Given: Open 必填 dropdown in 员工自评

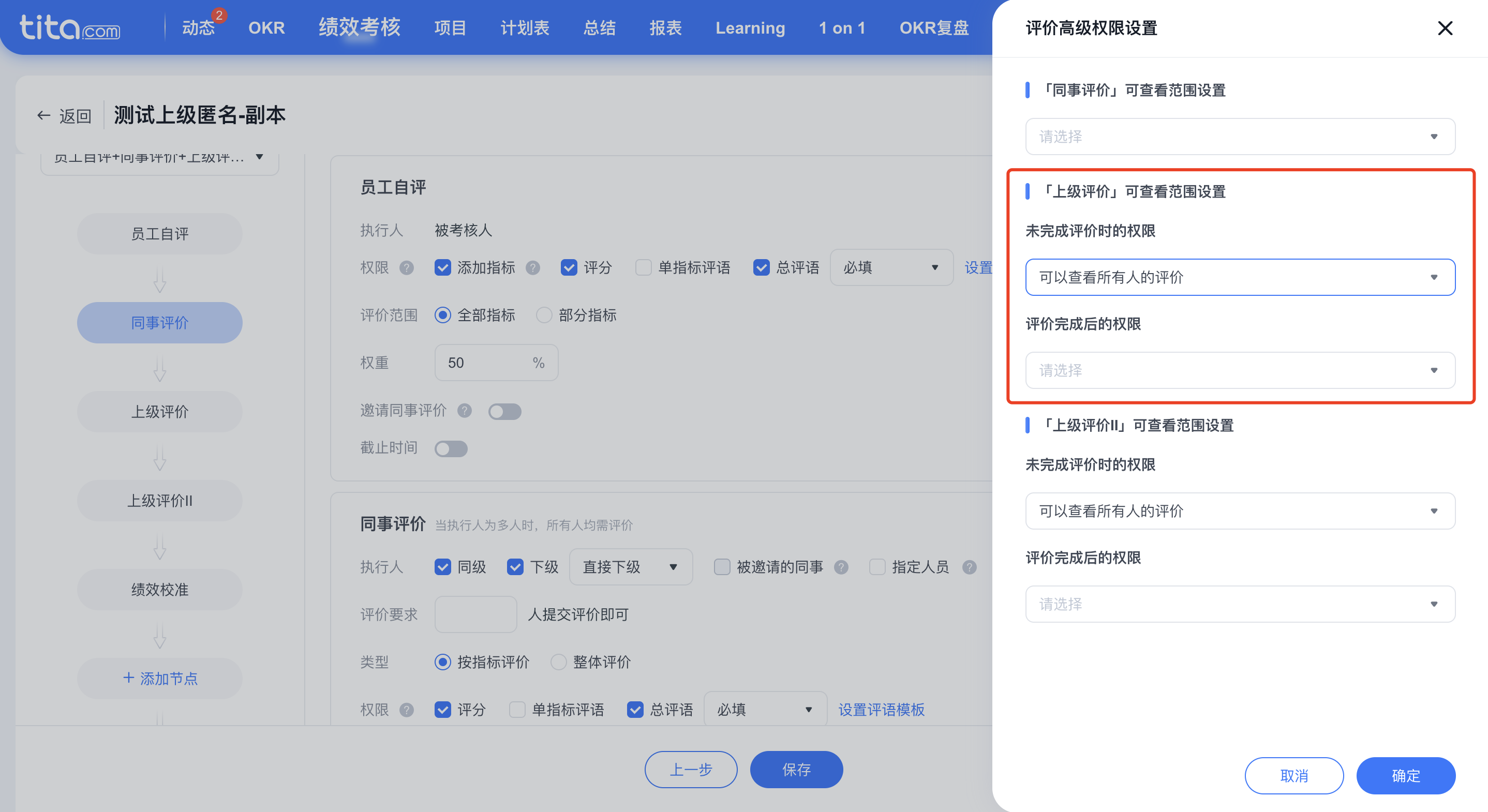Looking at the screenshot, I should (x=891, y=267).
